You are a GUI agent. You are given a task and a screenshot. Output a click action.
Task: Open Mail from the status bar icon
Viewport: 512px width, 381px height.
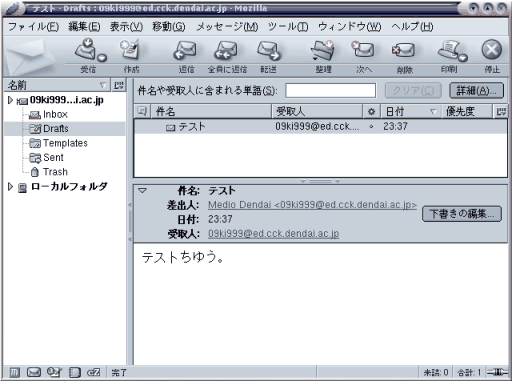pos(34,372)
